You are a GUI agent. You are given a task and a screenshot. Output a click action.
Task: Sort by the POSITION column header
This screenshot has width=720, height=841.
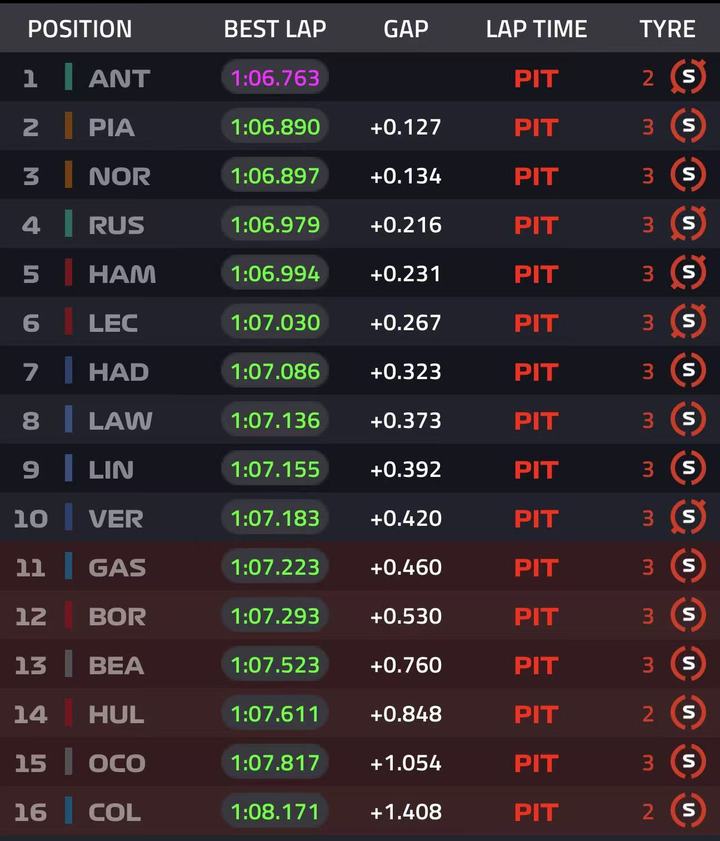[80, 29]
